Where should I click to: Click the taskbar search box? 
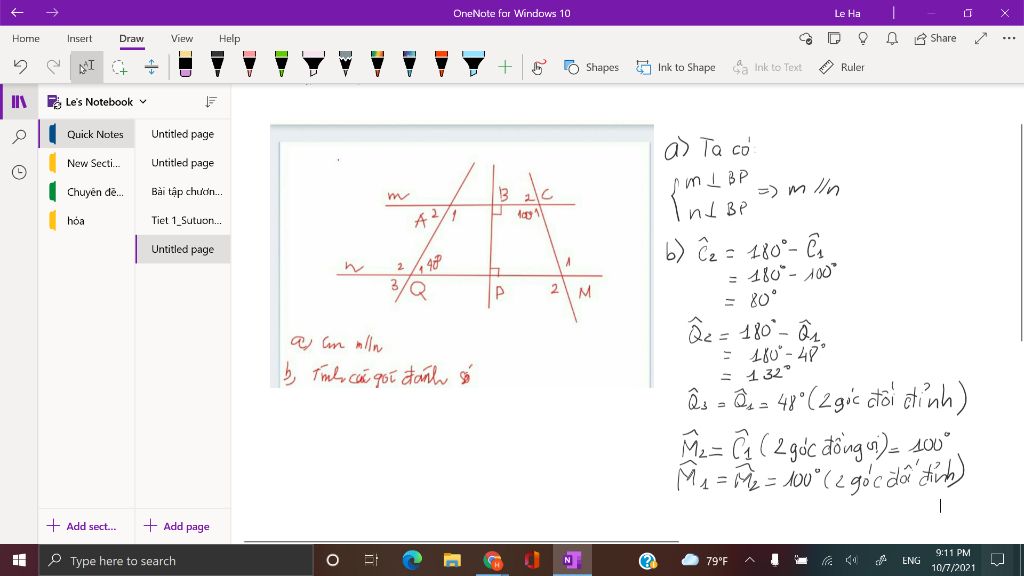(176, 560)
